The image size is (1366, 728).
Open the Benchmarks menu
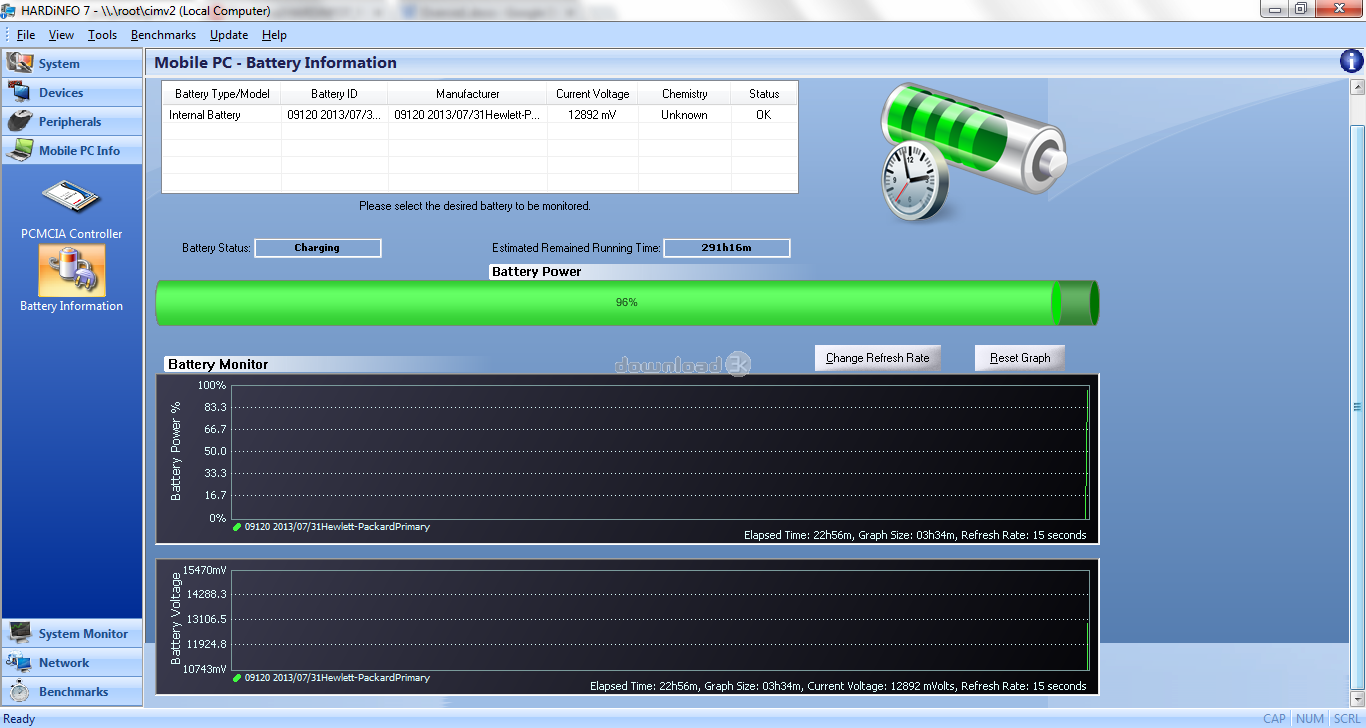[x=163, y=35]
